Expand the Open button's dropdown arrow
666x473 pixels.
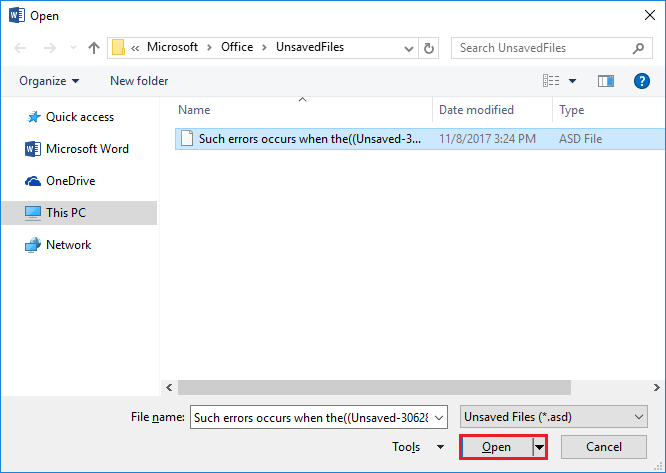pyautogui.click(x=539, y=447)
